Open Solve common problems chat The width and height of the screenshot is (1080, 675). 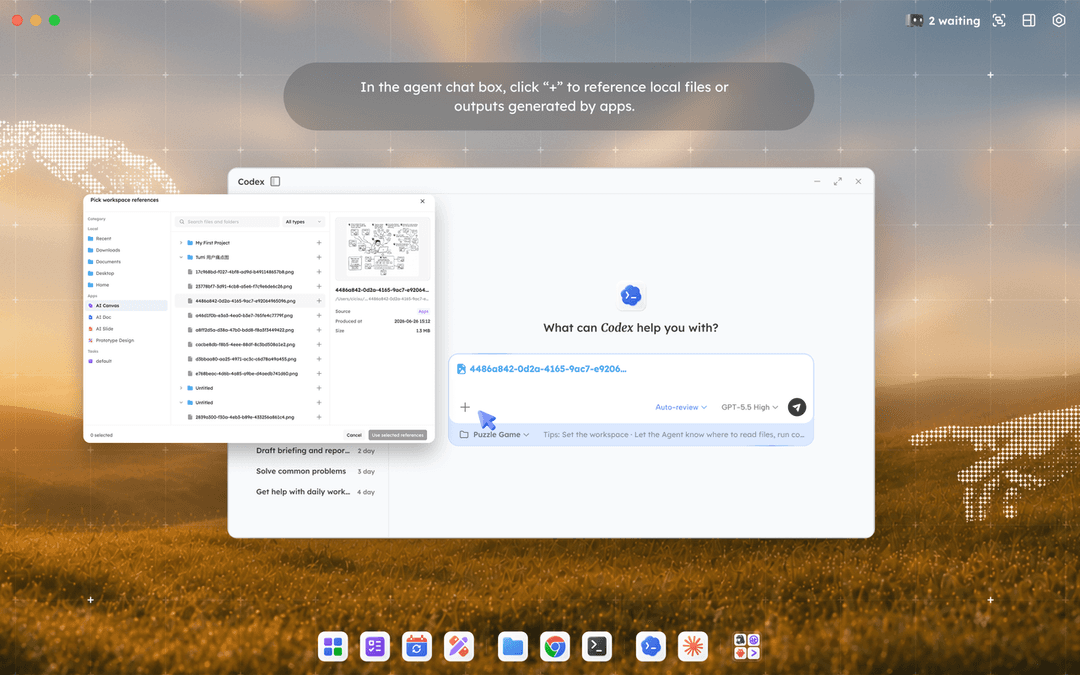(315, 471)
